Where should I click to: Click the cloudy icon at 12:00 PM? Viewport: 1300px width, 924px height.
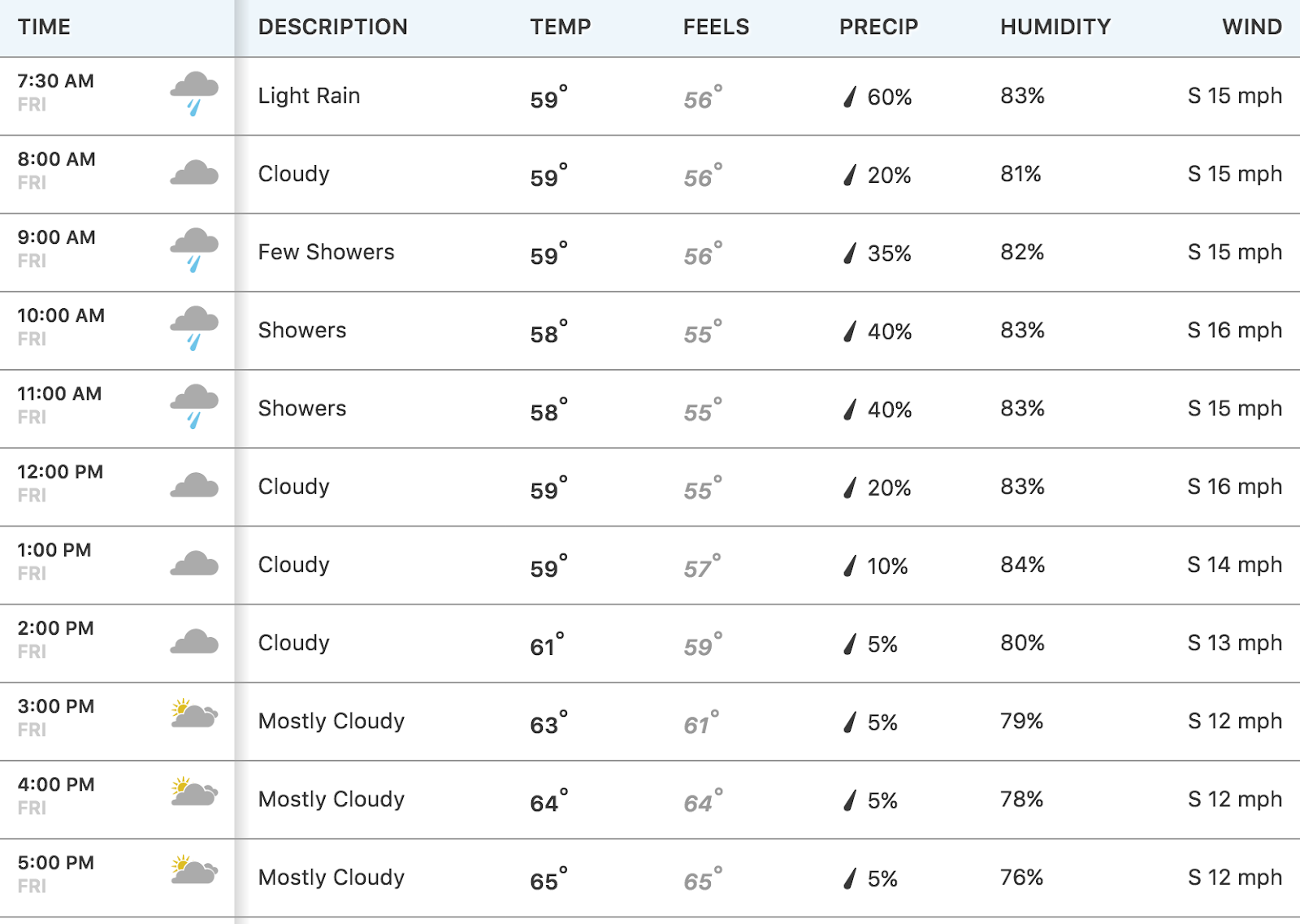[x=194, y=486]
